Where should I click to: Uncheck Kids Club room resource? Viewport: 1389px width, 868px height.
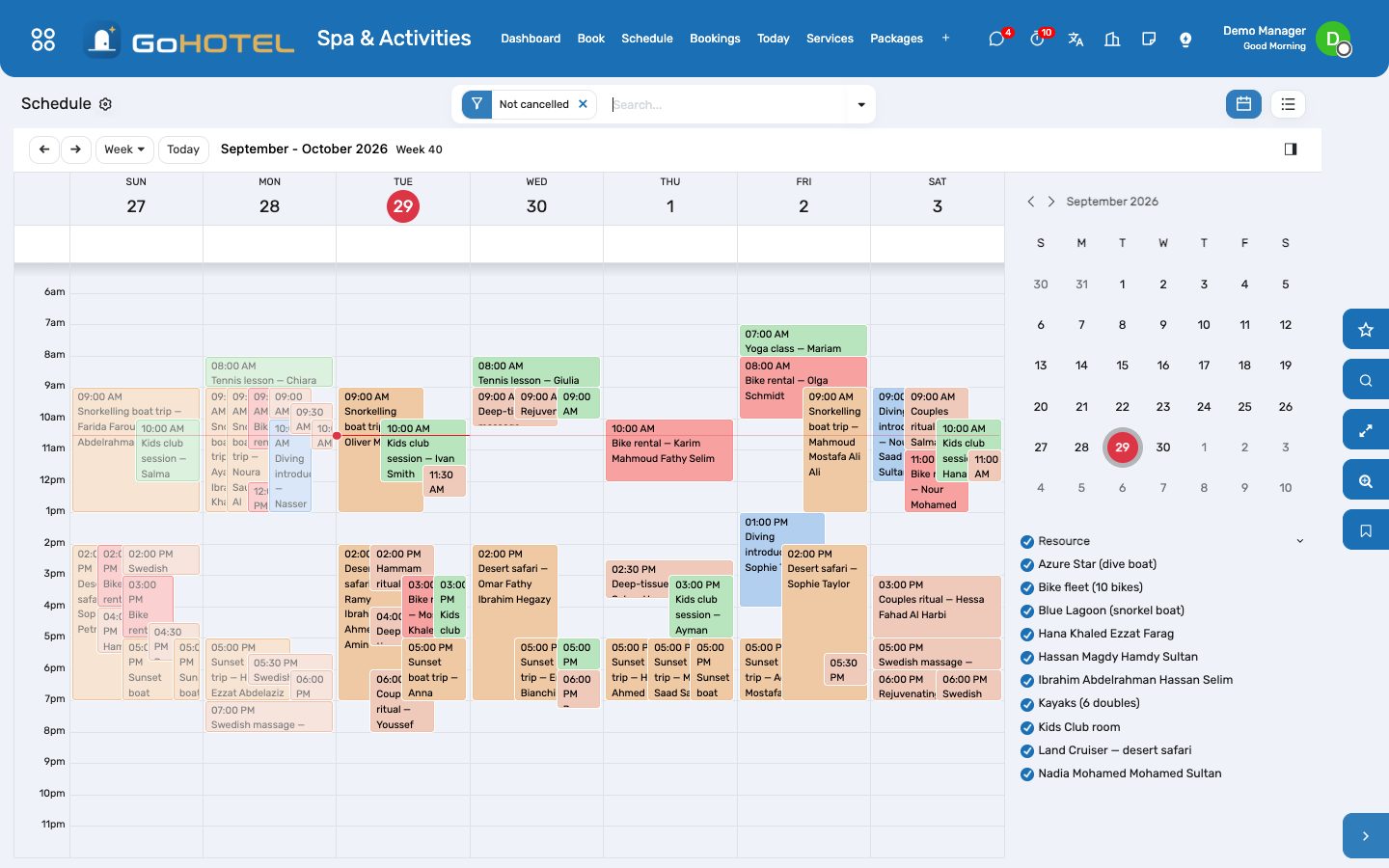tap(1027, 727)
